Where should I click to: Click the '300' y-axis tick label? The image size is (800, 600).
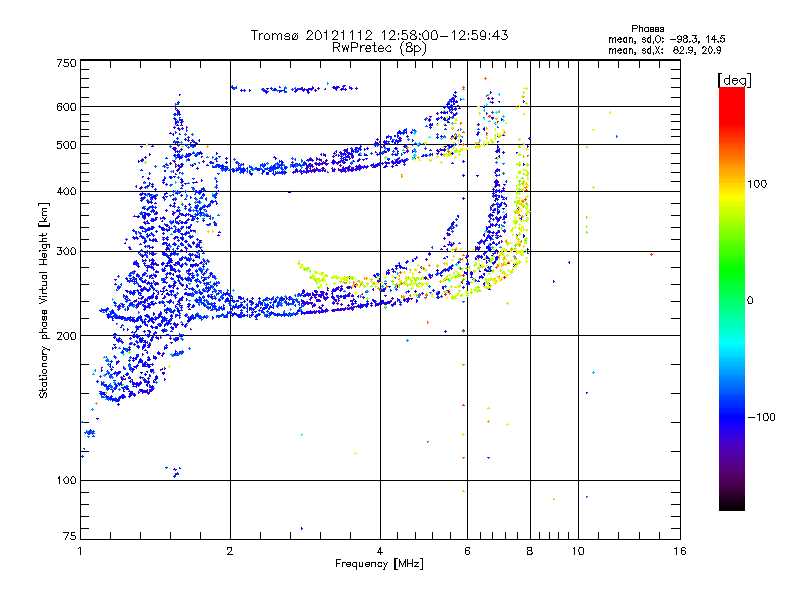(66, 251)
